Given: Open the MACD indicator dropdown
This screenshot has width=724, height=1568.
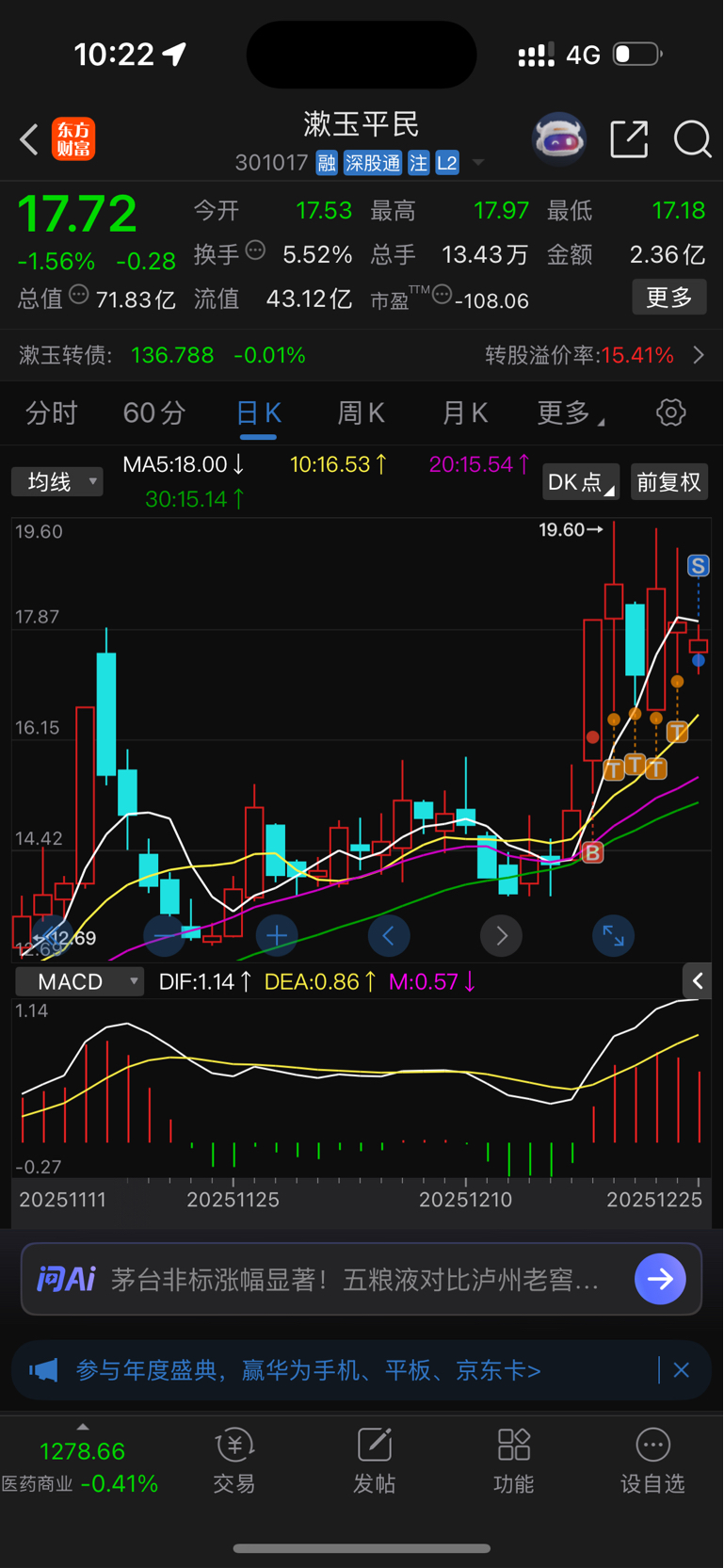Looking at the screenshot, I should 80,981.
